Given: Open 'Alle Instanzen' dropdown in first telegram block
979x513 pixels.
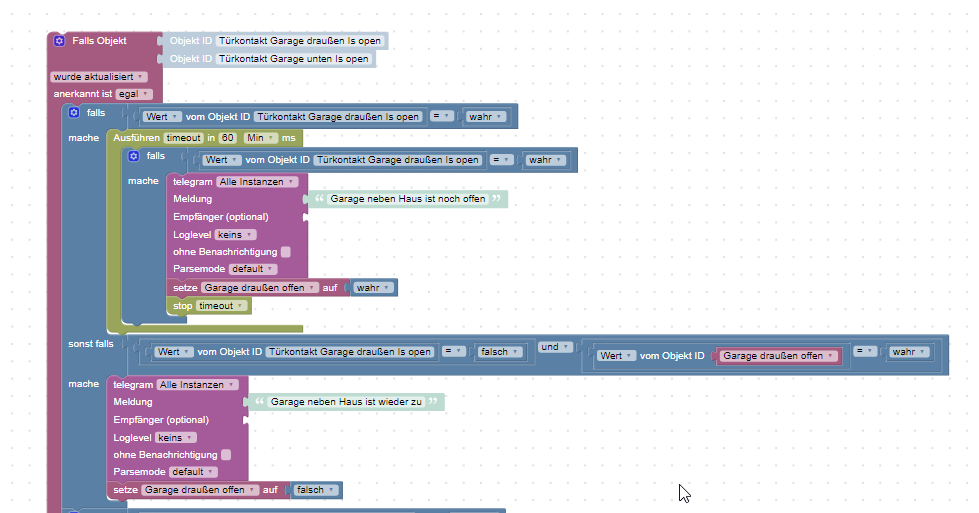Looking at the screenshot, I should (x=257, y=182).
